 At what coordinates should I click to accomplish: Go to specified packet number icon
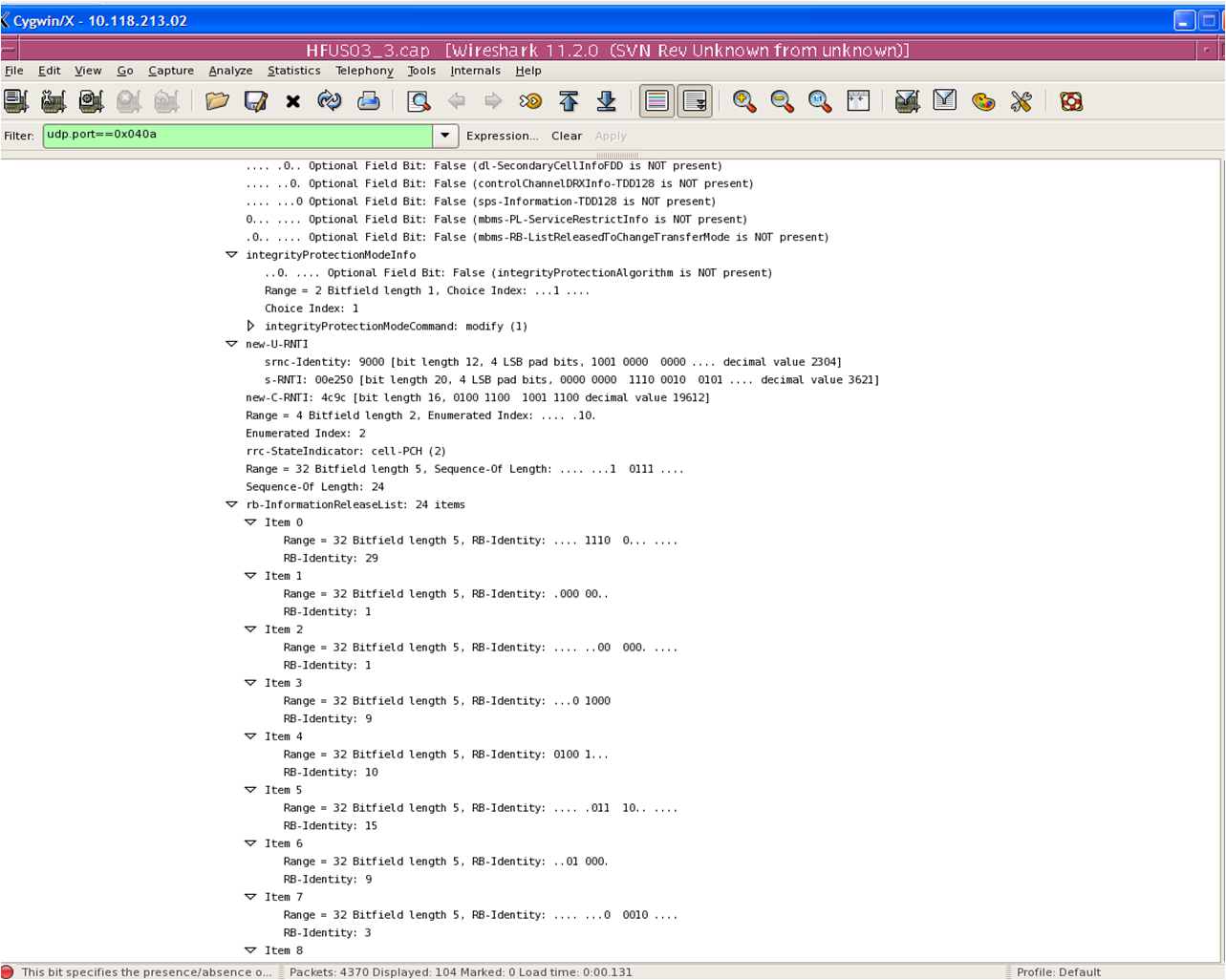pyautogui.click(x=530, y=101)
